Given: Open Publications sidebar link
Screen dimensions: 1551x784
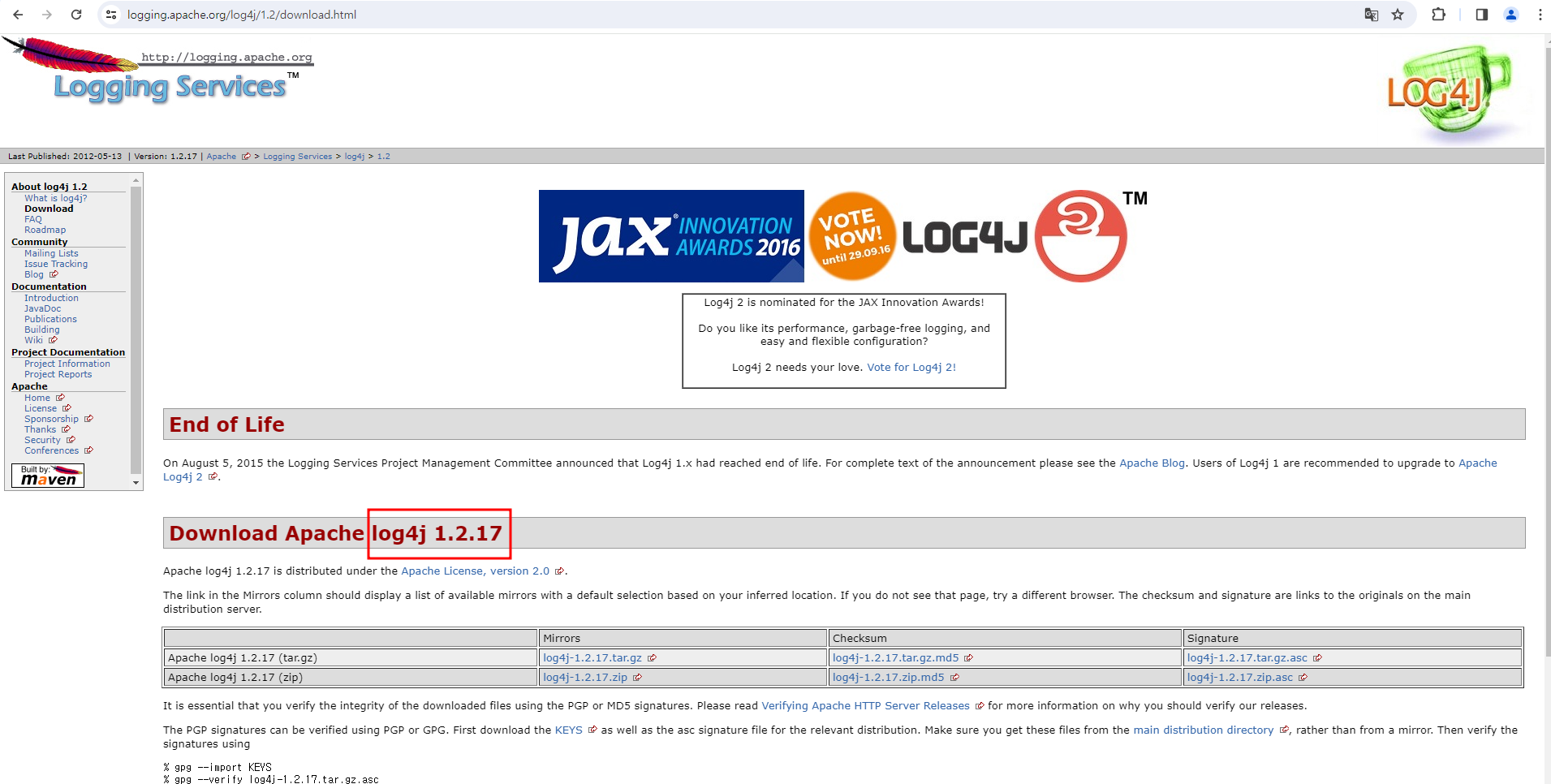Looking at the screenshot, I should 50,319.
